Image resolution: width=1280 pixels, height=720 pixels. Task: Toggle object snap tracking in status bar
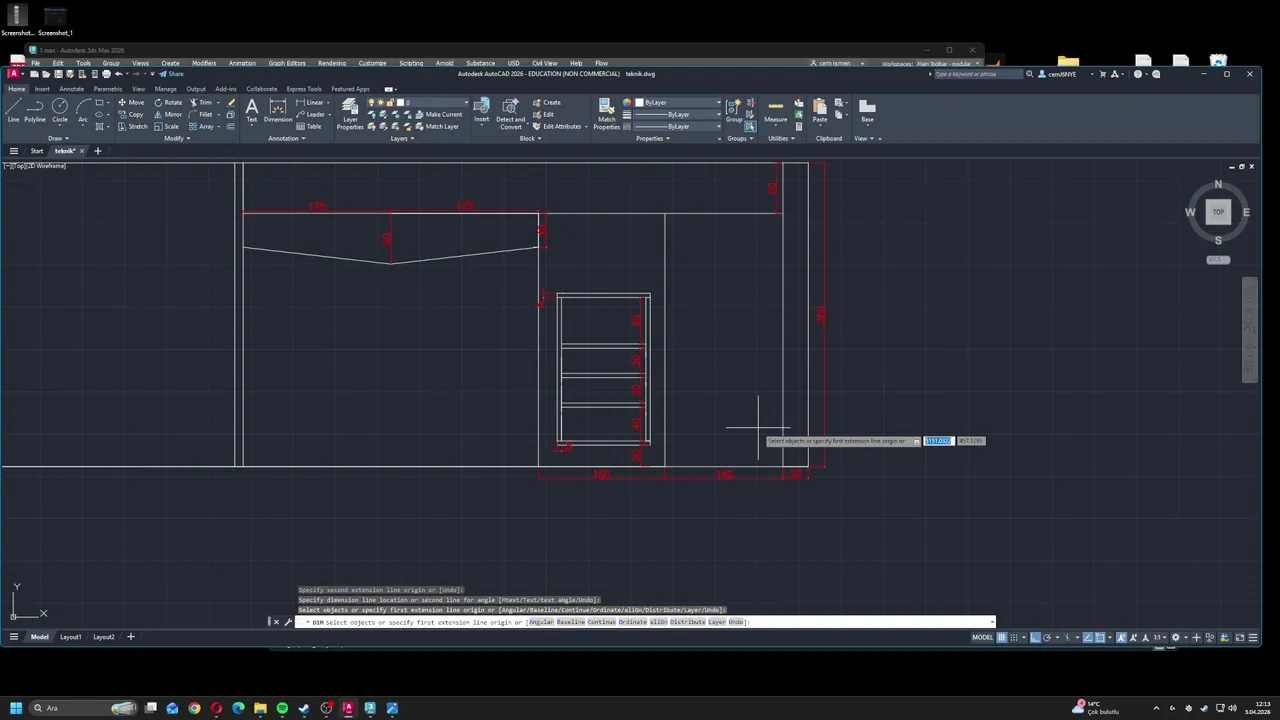click(x=1088, y=637)
